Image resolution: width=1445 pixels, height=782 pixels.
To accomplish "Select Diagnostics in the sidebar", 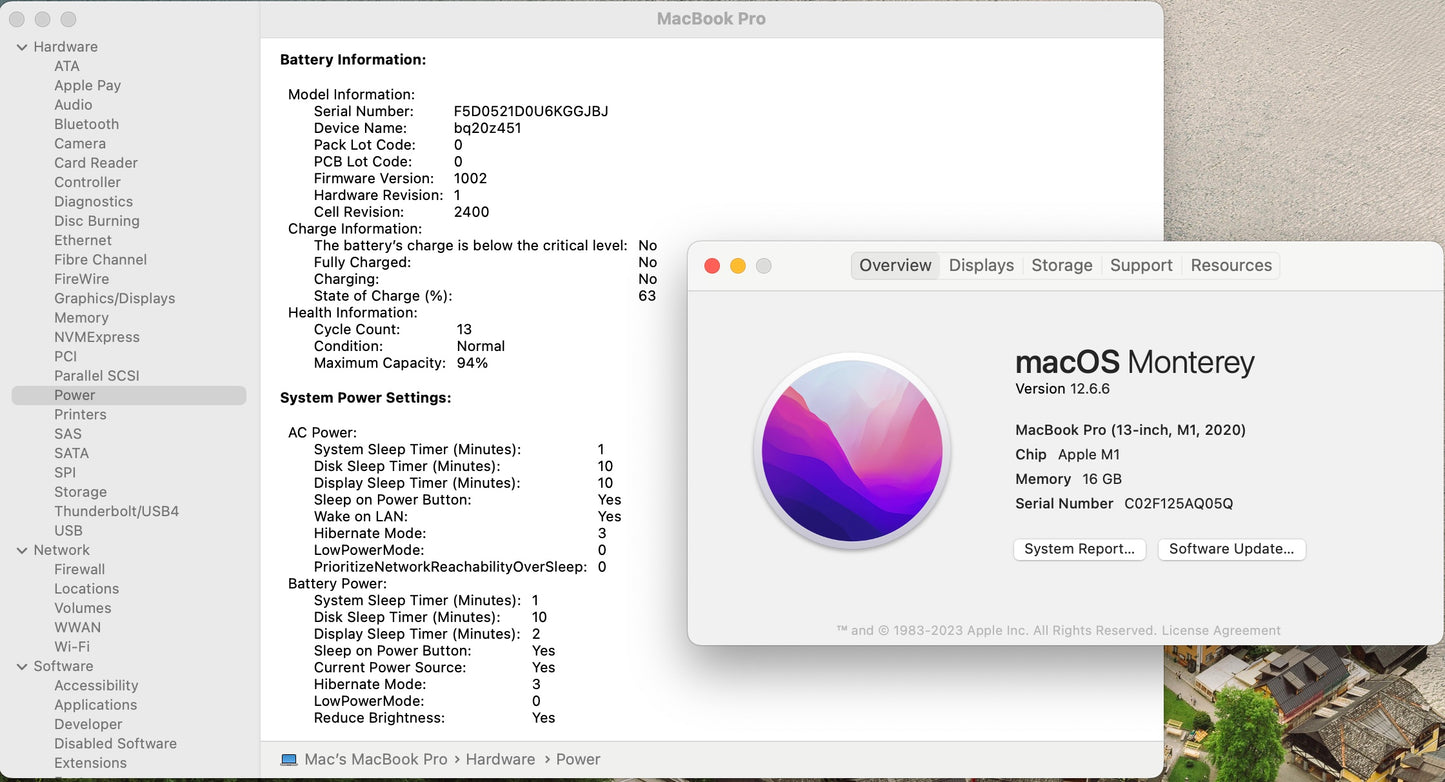I will 94,202.
